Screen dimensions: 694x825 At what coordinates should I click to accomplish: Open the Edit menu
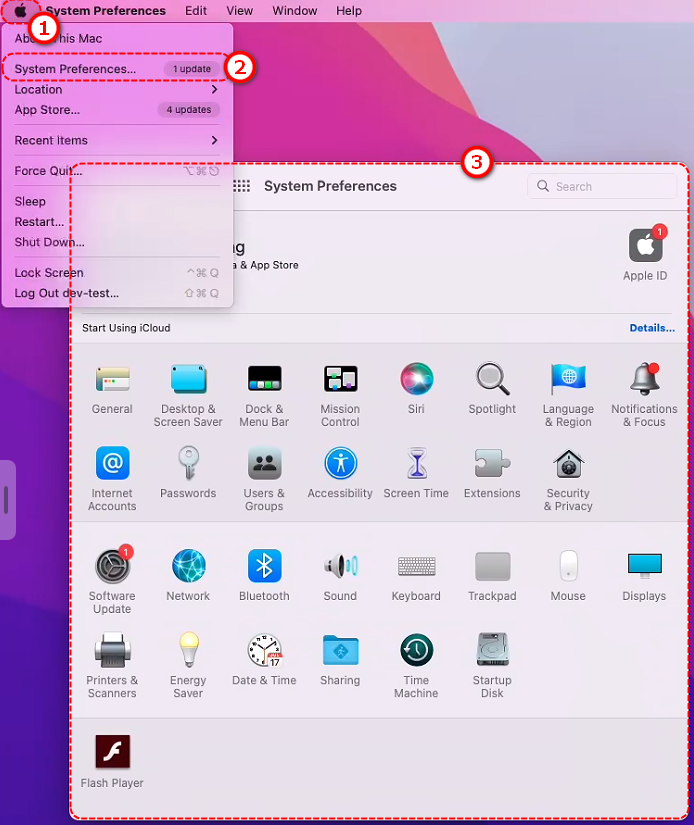[196, 11]
